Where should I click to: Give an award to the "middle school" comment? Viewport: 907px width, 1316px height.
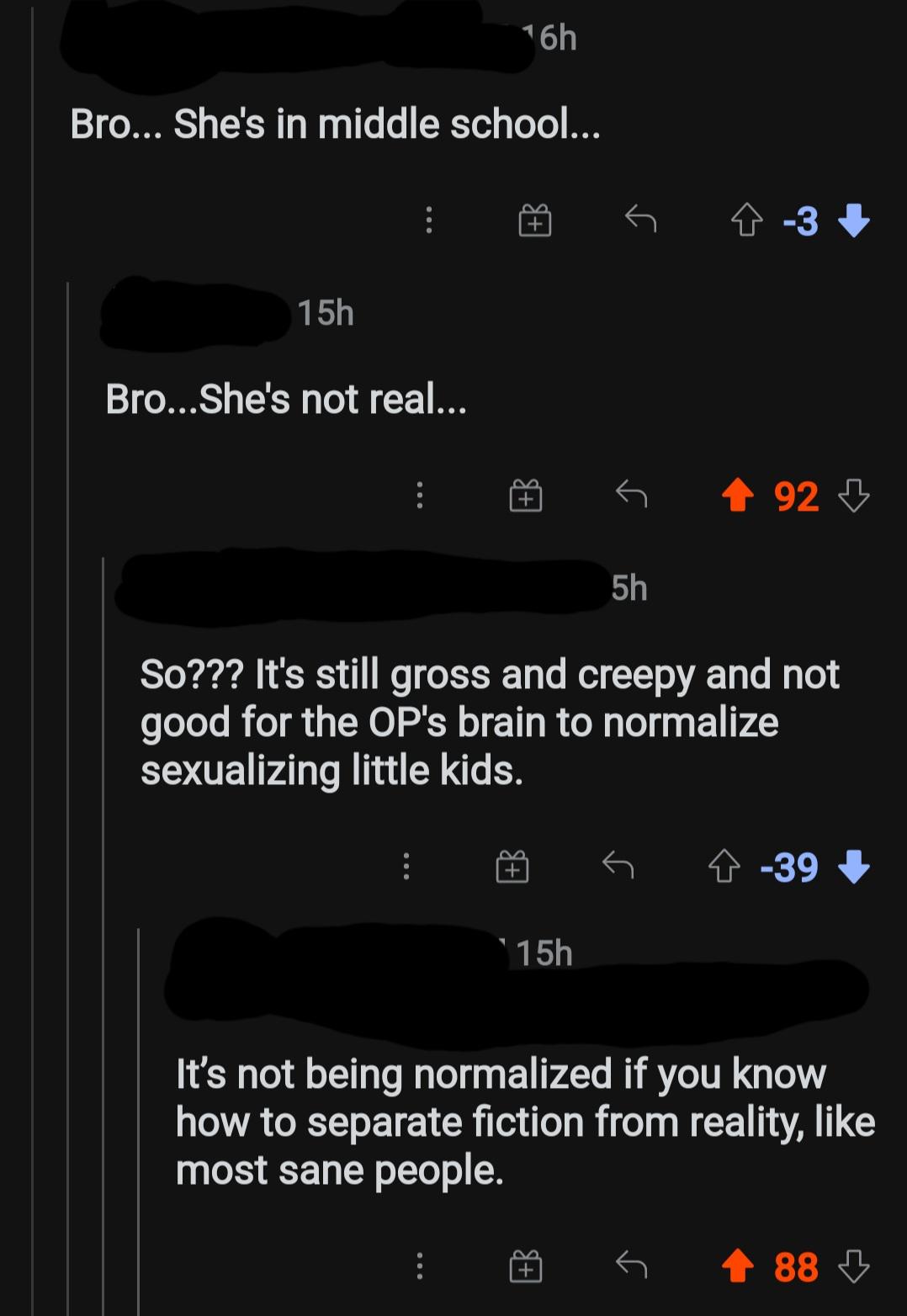point(534,221)
